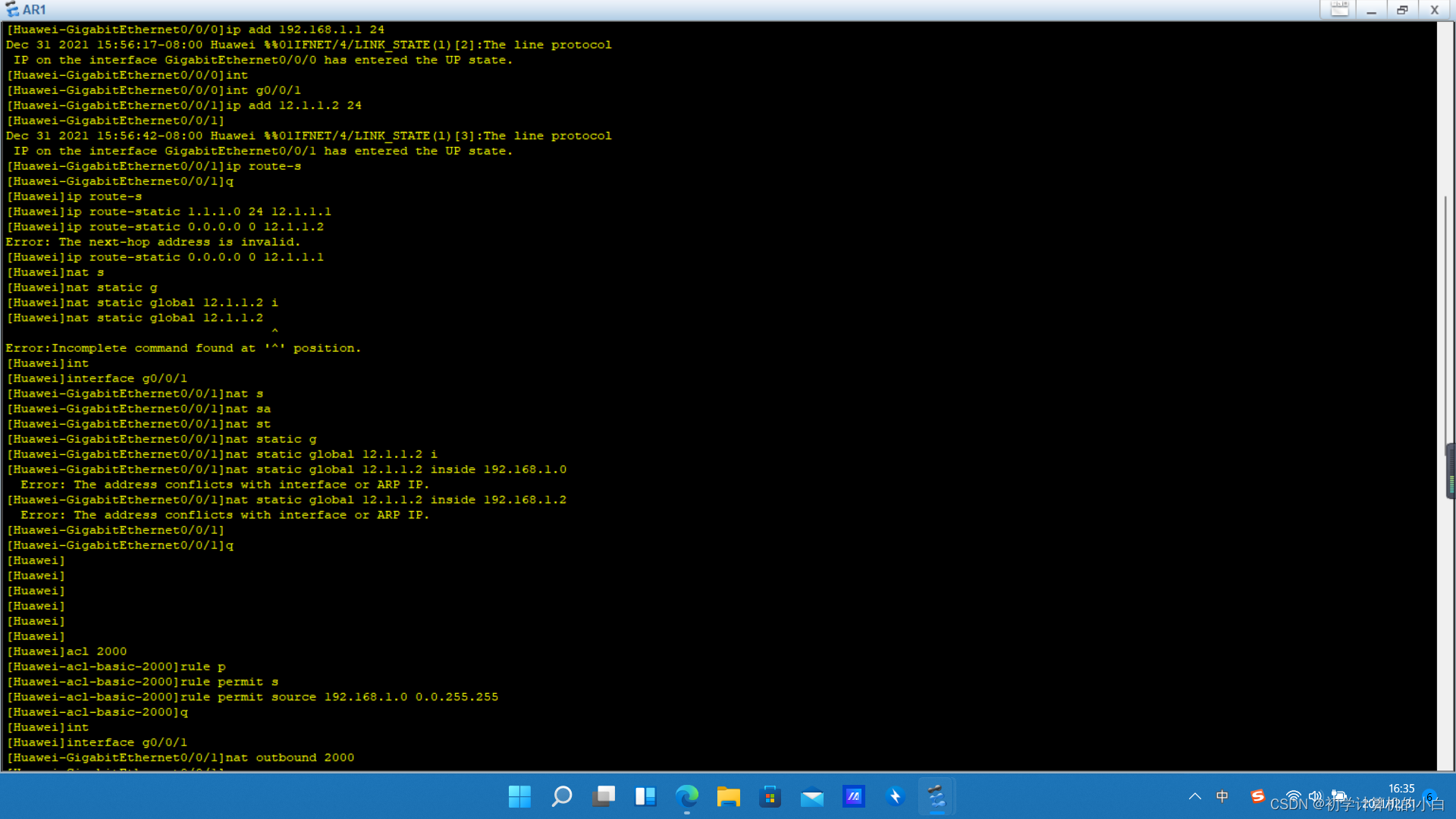Click the line 'ip add 12.1.1.2 24'

pyautogui.click(x=184, y=105)
